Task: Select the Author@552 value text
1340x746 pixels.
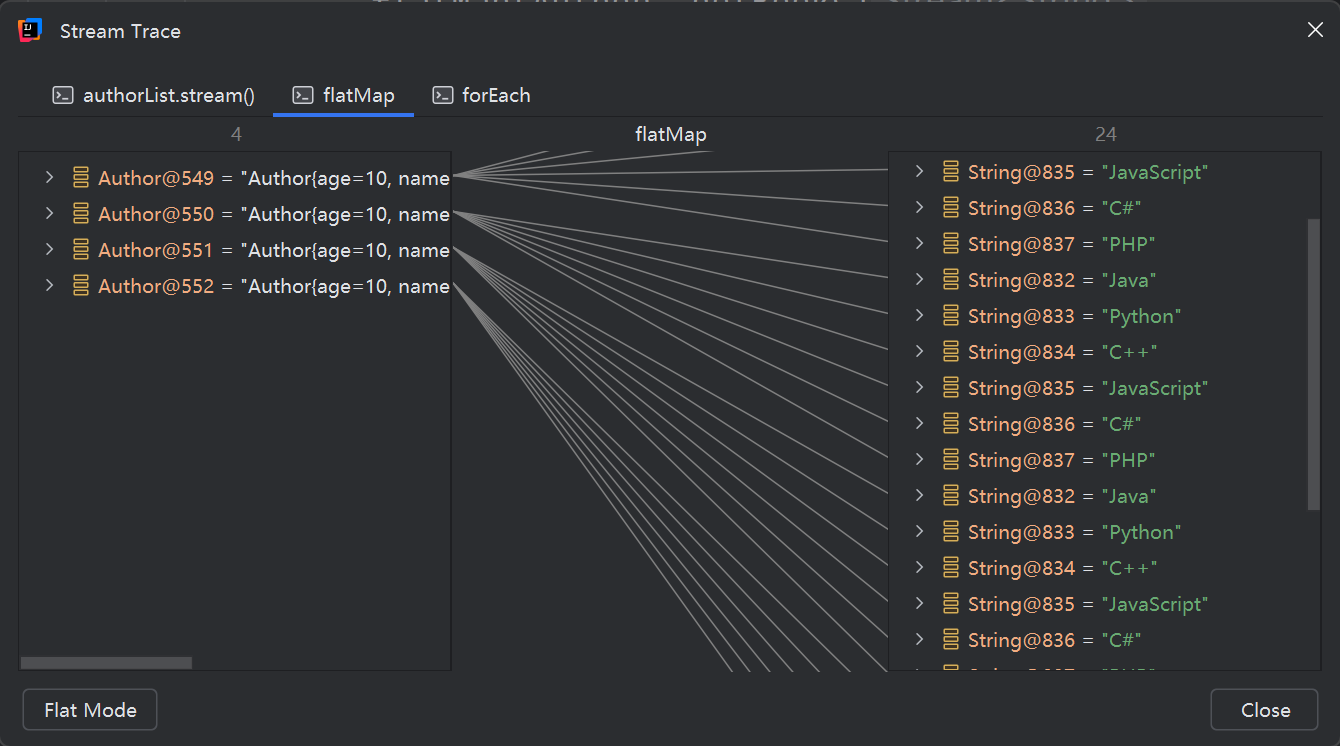Action: tap(345, 286)
